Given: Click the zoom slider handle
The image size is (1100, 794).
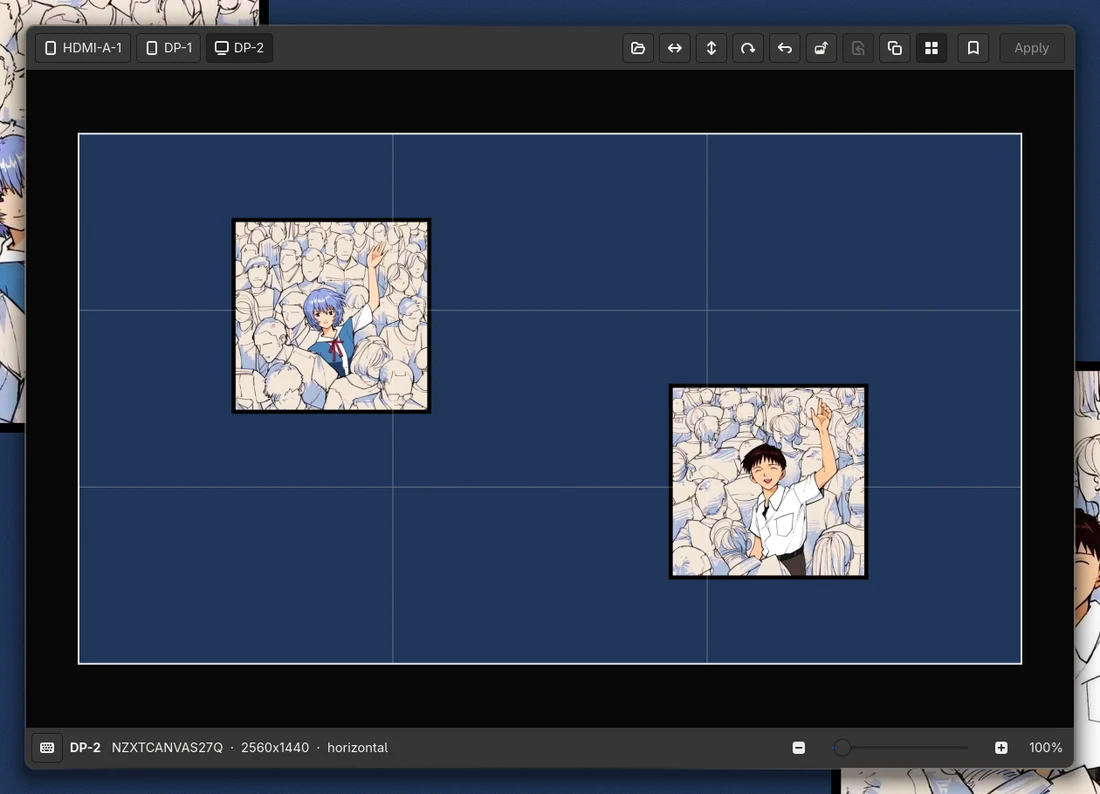Looking at the screenshot, I should pos(842,748).
